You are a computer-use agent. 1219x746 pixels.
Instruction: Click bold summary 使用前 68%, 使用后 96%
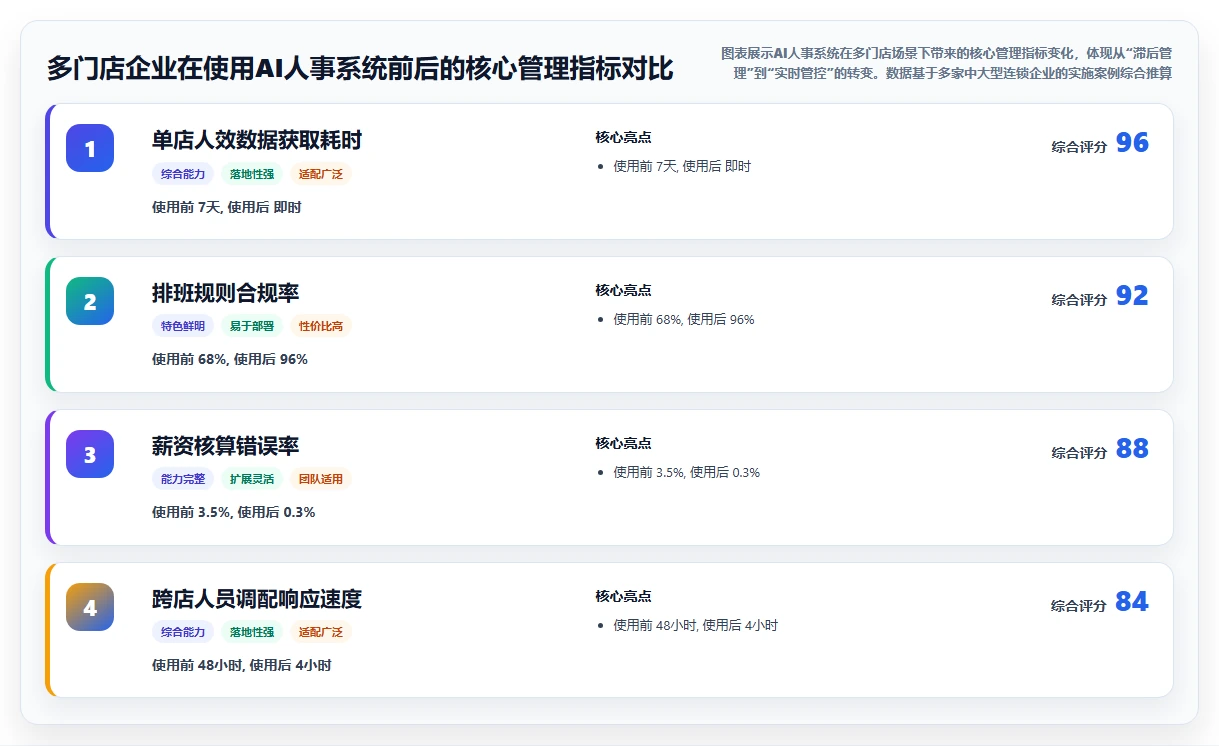230,359
